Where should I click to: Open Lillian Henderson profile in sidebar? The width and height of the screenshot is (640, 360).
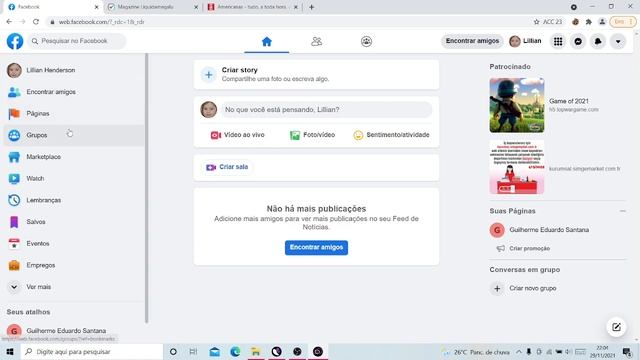tap(73, 70)
